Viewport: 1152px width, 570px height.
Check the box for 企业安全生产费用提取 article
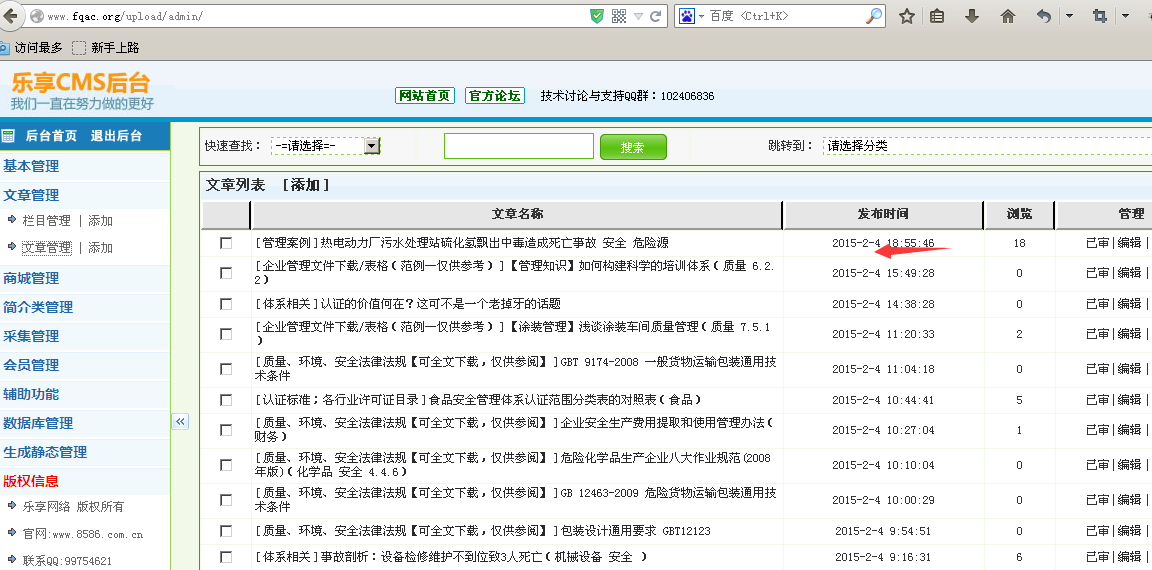point(226,430)
